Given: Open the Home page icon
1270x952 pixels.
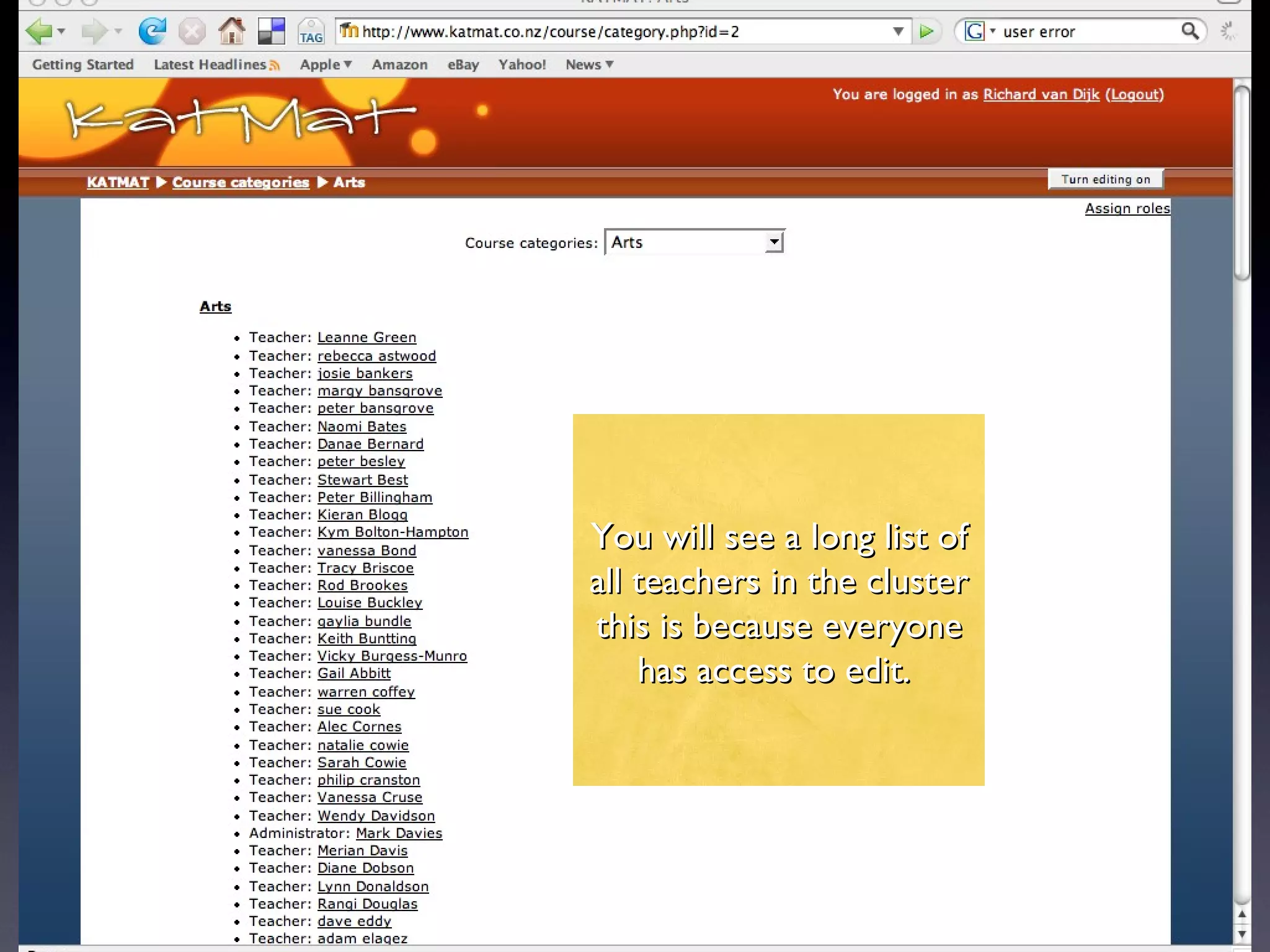Looking at the screenshot, I should 232,31.
